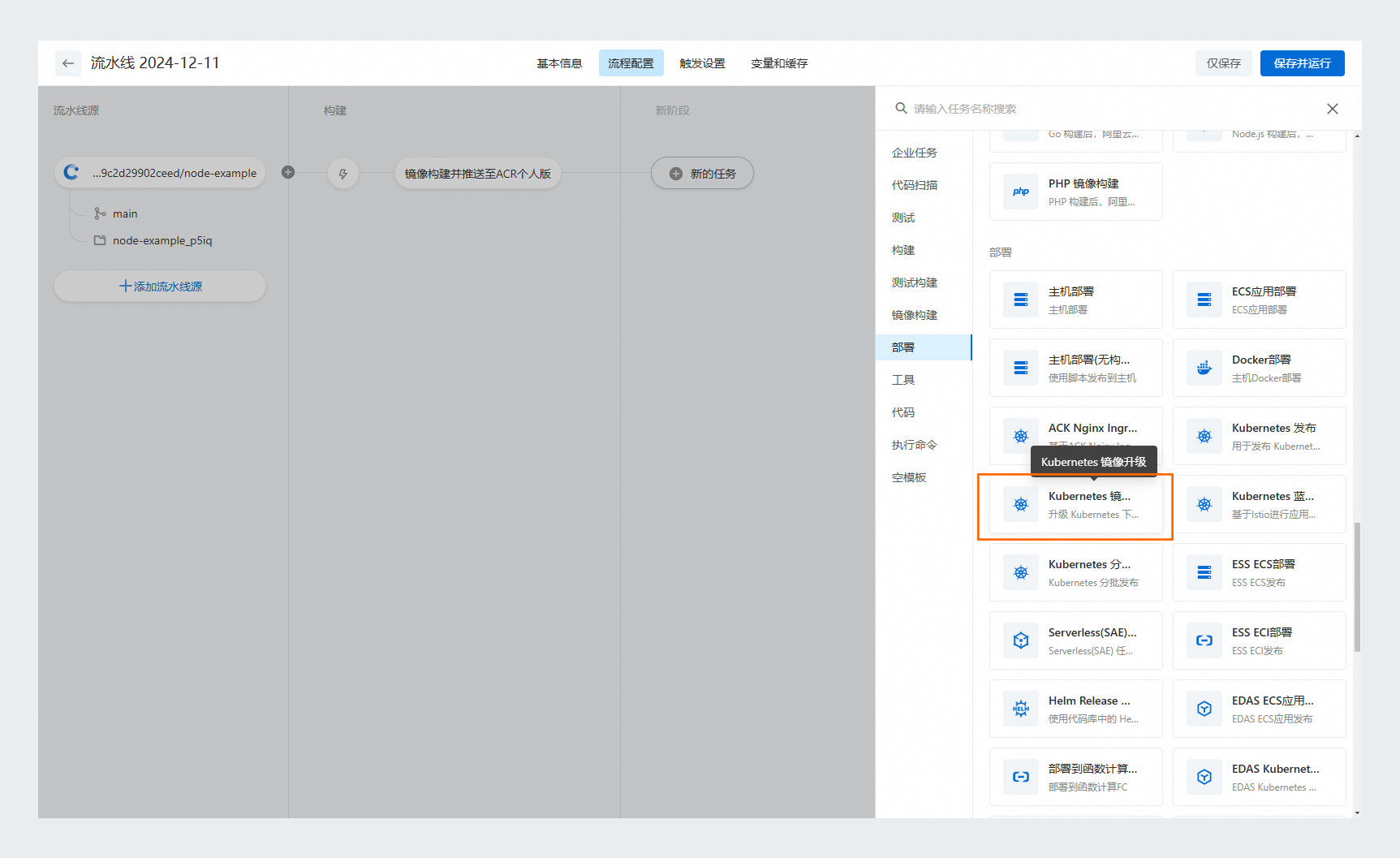The width and height of the screenshot is (1400, 858).
Task: Click the Codeup source icon
Action: pos(71,172)
